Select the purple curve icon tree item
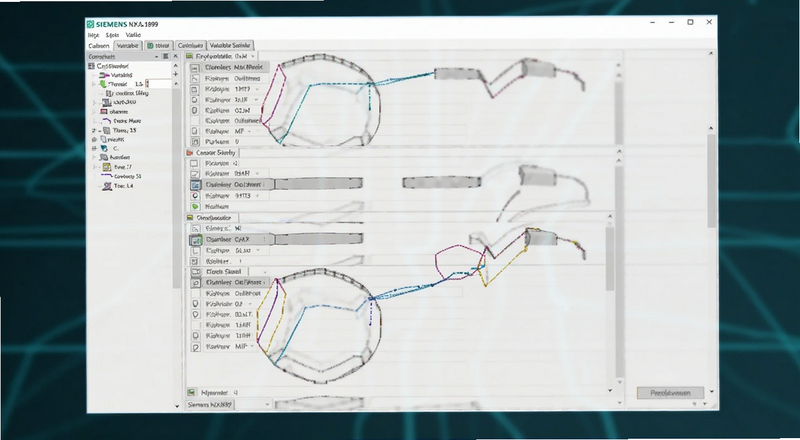The image size is (800, 440). tap(106, 121)
